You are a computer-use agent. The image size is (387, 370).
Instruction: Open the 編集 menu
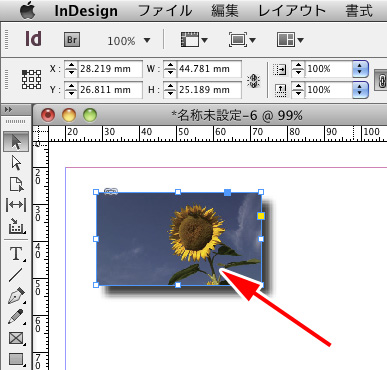click(x=225, y=11)
